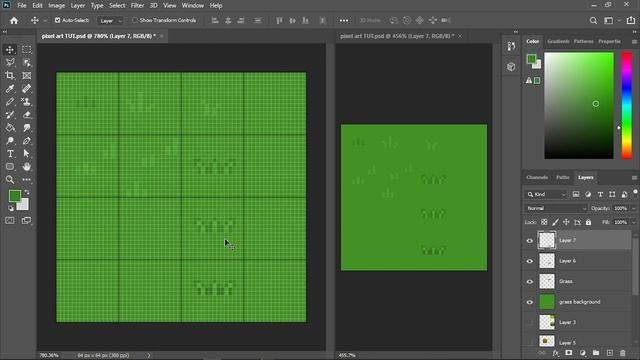Open the Filter menu

(x=137, y=6)
